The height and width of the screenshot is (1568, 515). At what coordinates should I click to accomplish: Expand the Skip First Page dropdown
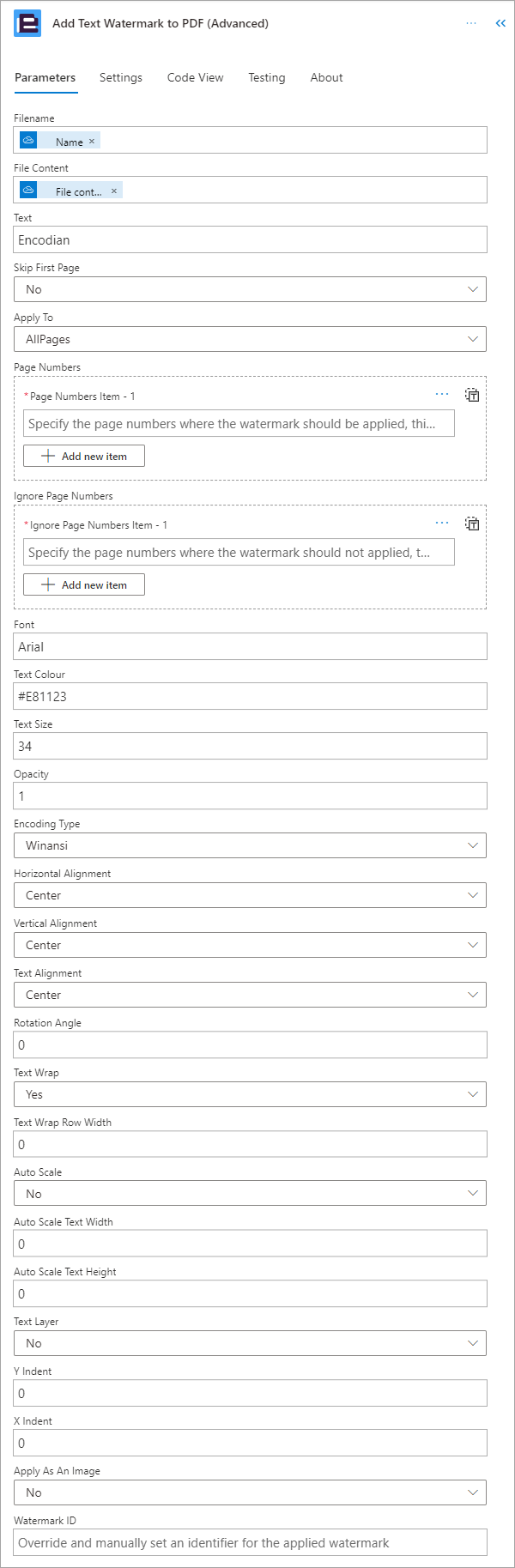pyautogui.click(x=251, y=289)
